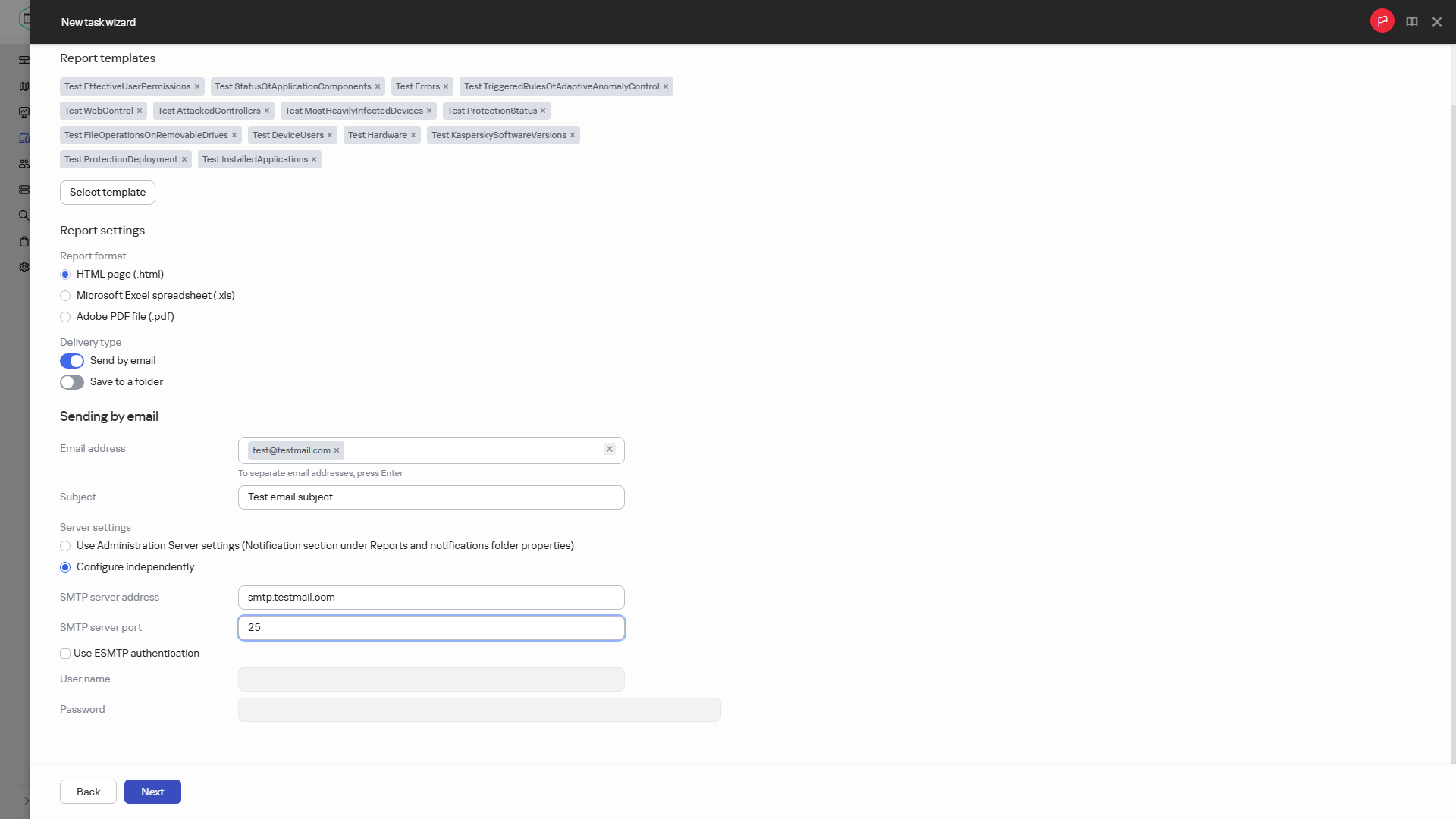Viewport: 1456px width, 819px height.
Task: Remove Test InstalledApplications template tag
Action: [314, 160]
